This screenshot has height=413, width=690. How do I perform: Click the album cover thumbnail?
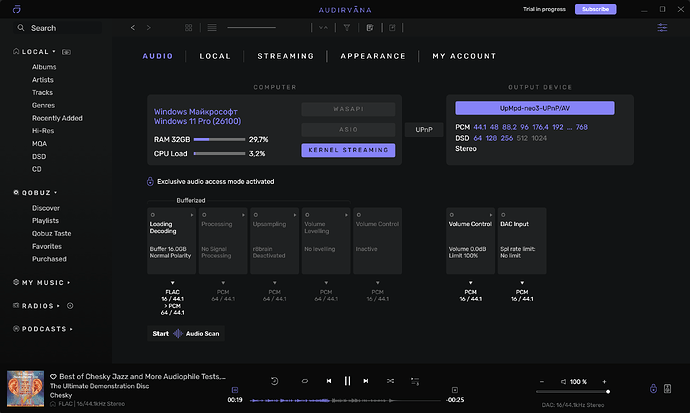25,388
